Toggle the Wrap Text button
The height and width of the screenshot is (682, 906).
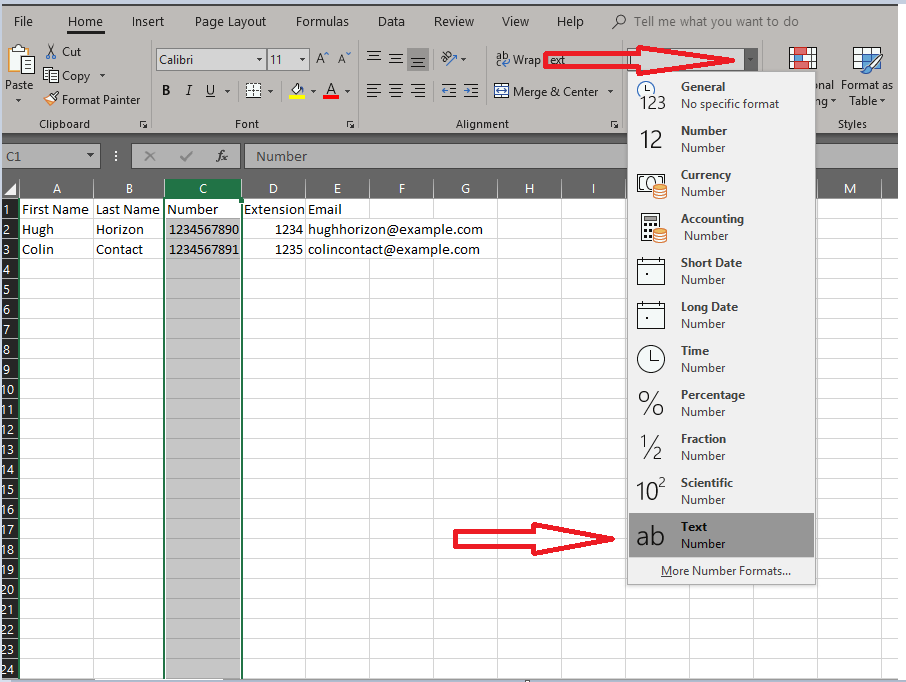tap(518, 60)
